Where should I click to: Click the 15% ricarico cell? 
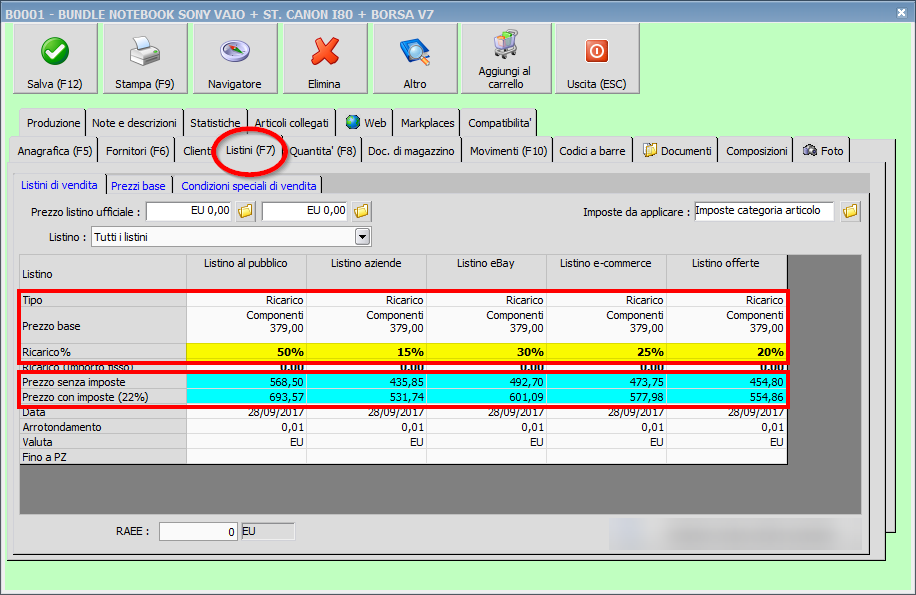coord(366,352)
